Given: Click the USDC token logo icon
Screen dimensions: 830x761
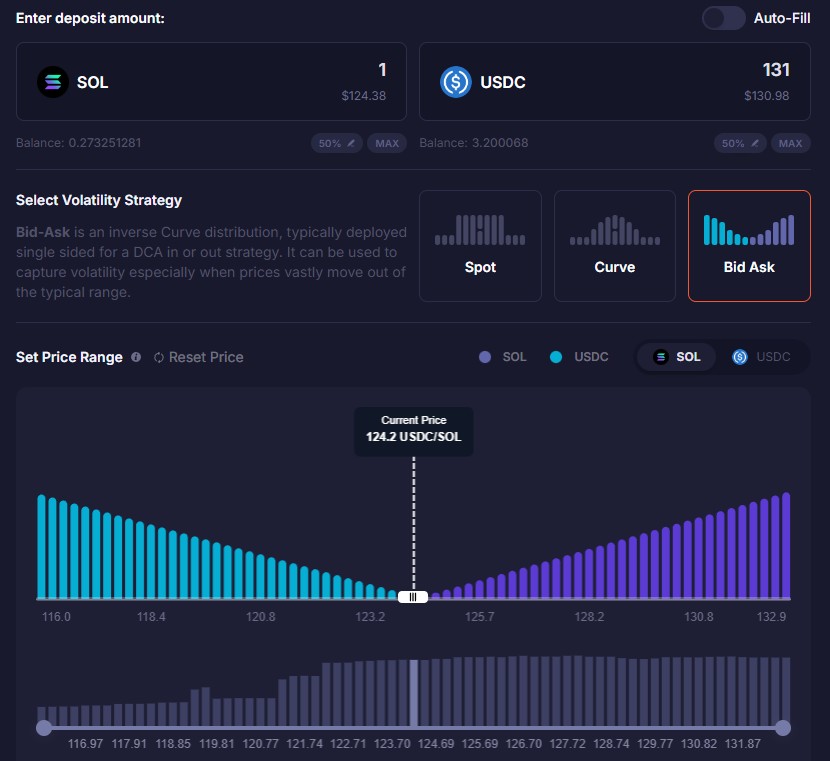Looking at the screenshot, I should (456, 82).
